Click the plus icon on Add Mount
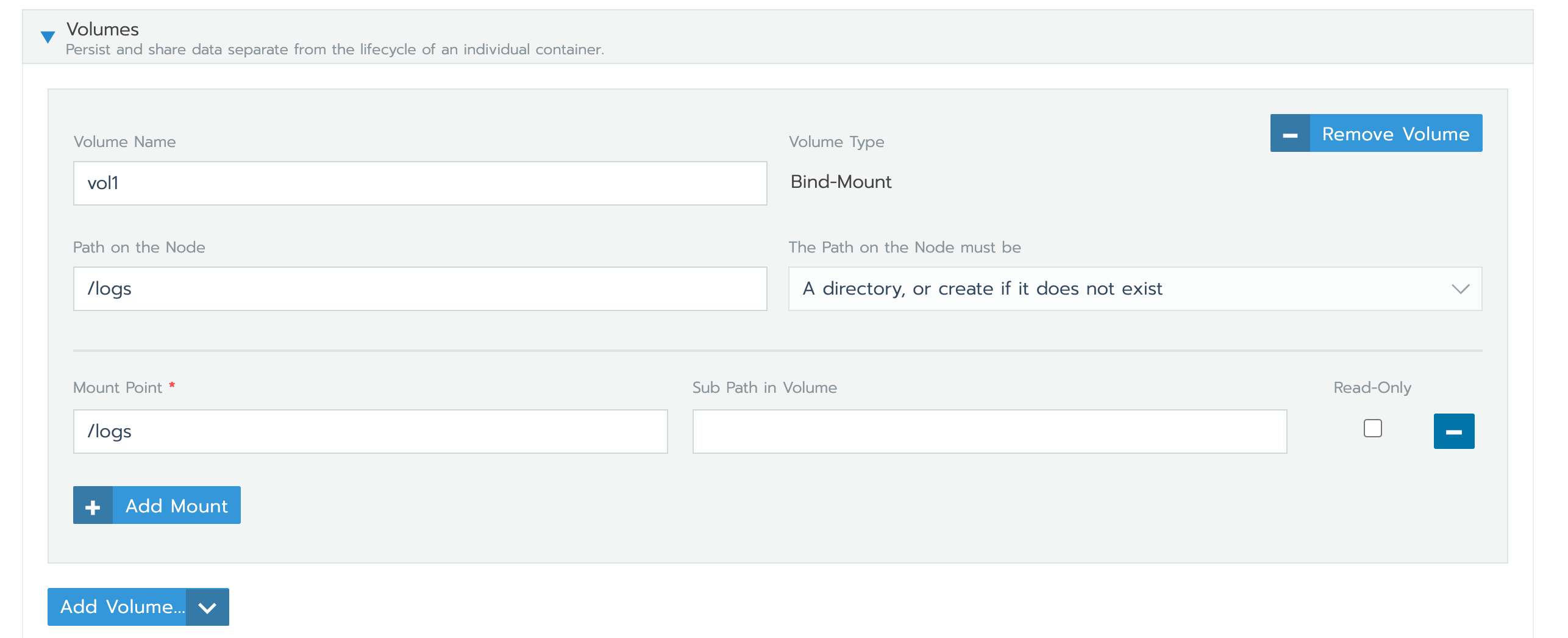Image resolution: width=1568 pixels, height=638 pixels. (93, 506)
